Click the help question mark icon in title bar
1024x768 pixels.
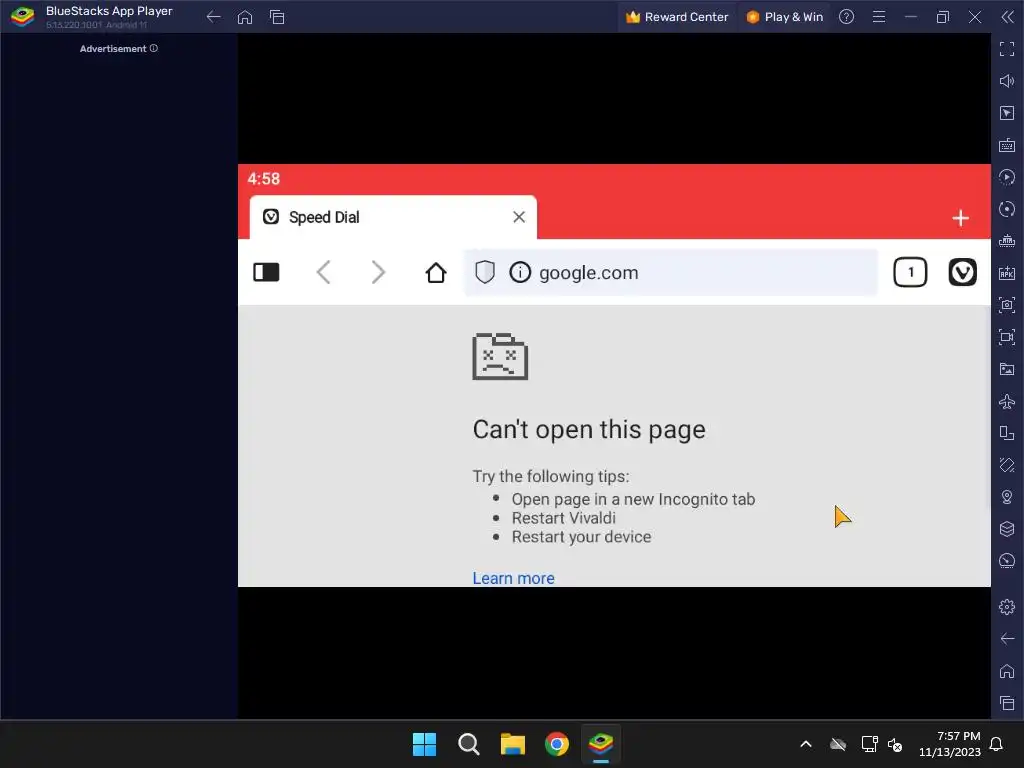click(x=846, y=17)
